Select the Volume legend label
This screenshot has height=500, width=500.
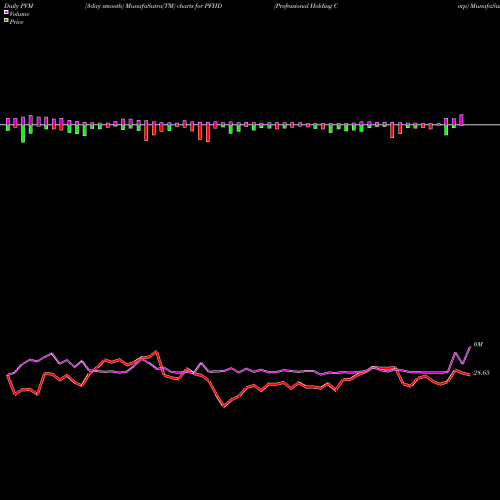coord(19,14)
